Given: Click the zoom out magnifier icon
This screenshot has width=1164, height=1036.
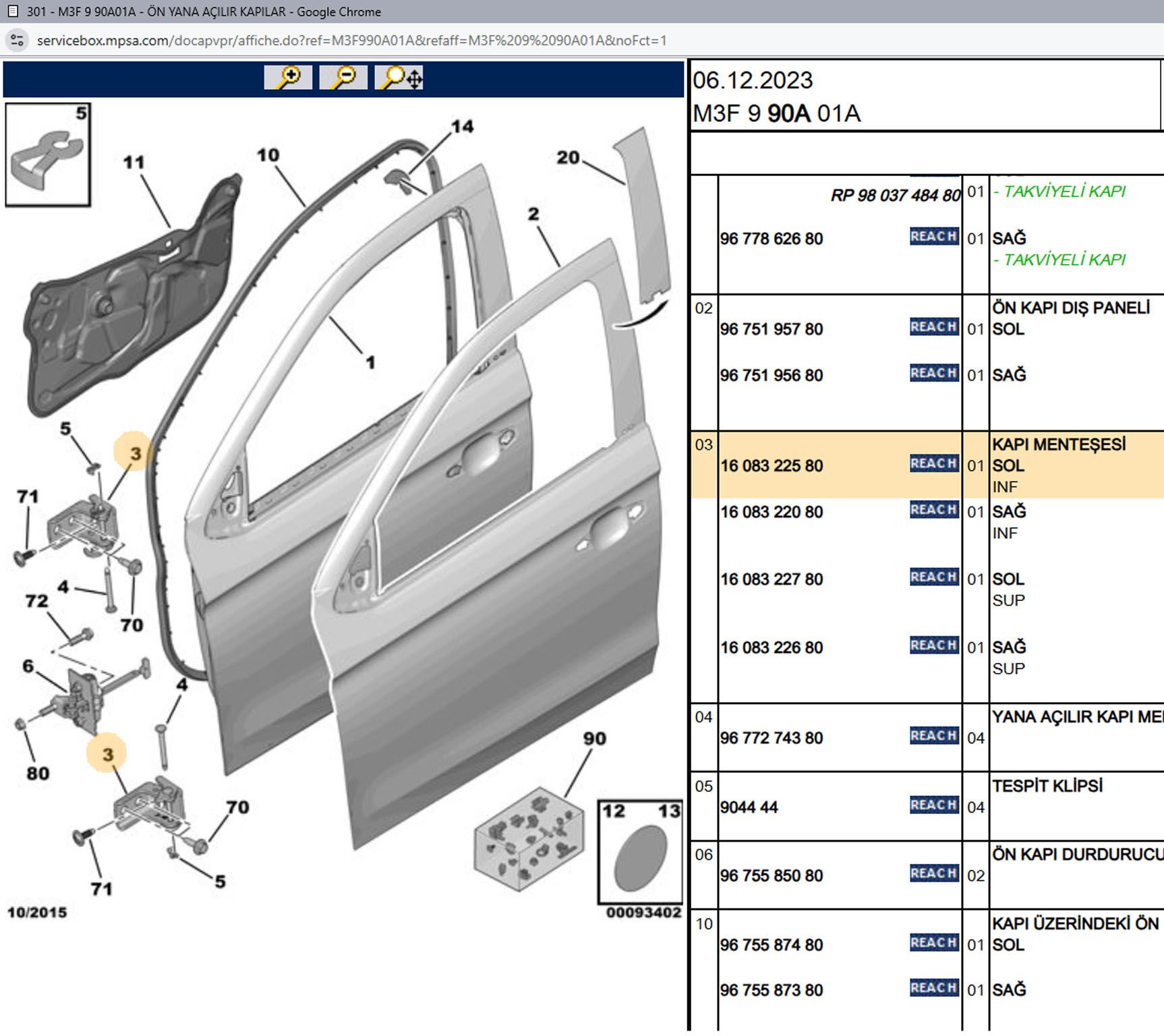Looking at the screenshot, I should click(343, 78).
